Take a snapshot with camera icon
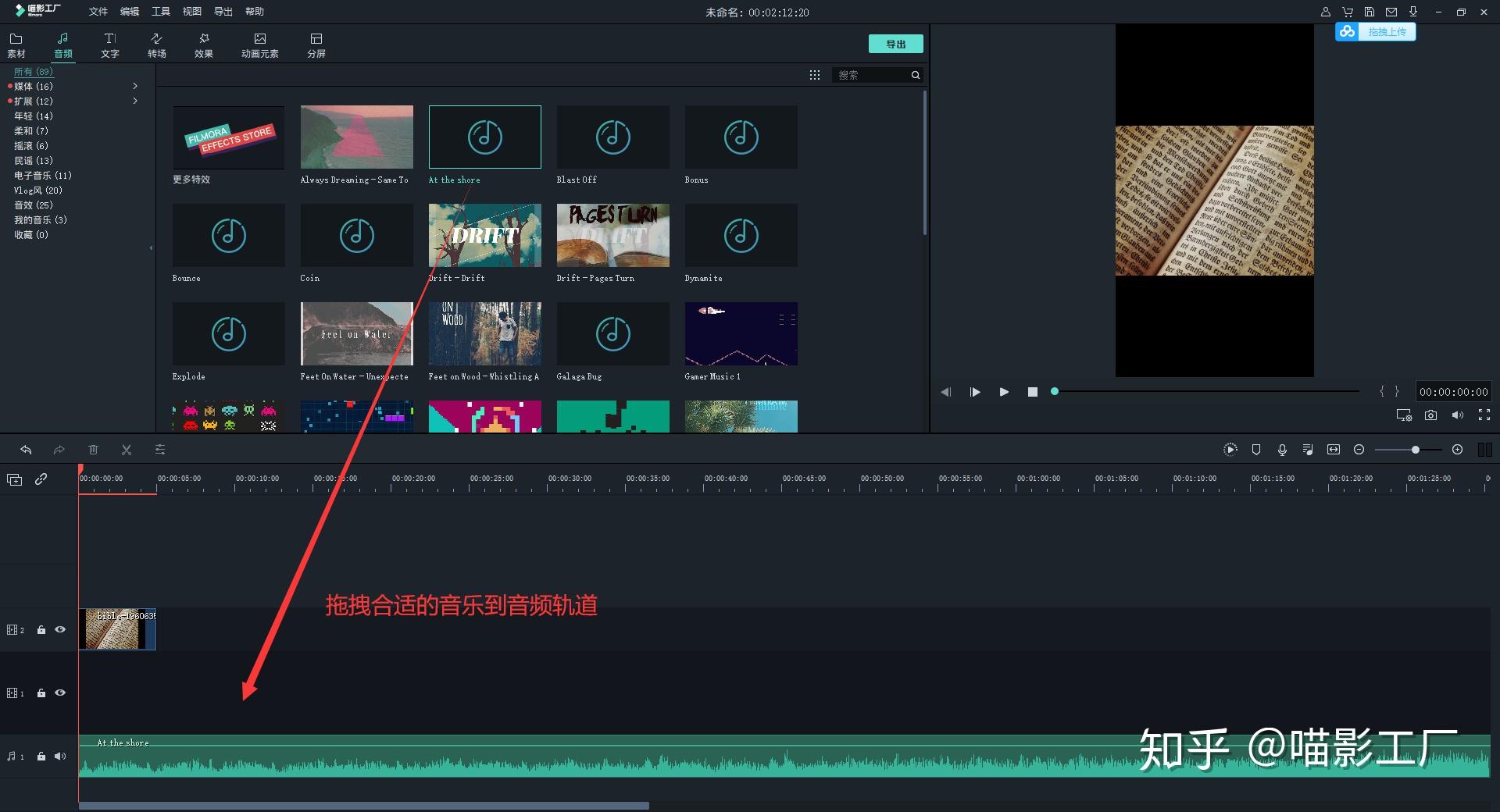The height and width of the screenshot is (812, 1500). 1430,415
